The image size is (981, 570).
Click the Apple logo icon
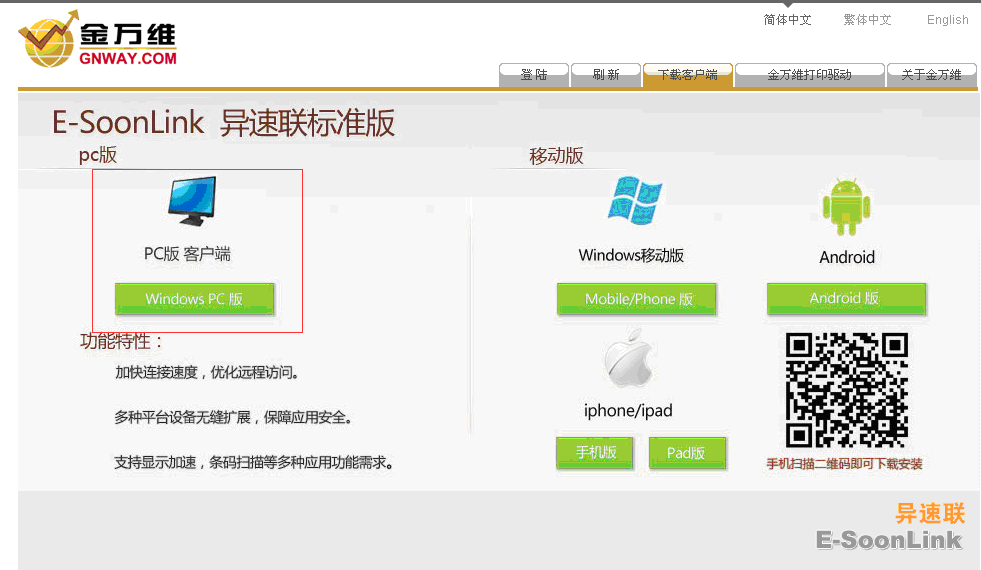click(x=628, y=358)
